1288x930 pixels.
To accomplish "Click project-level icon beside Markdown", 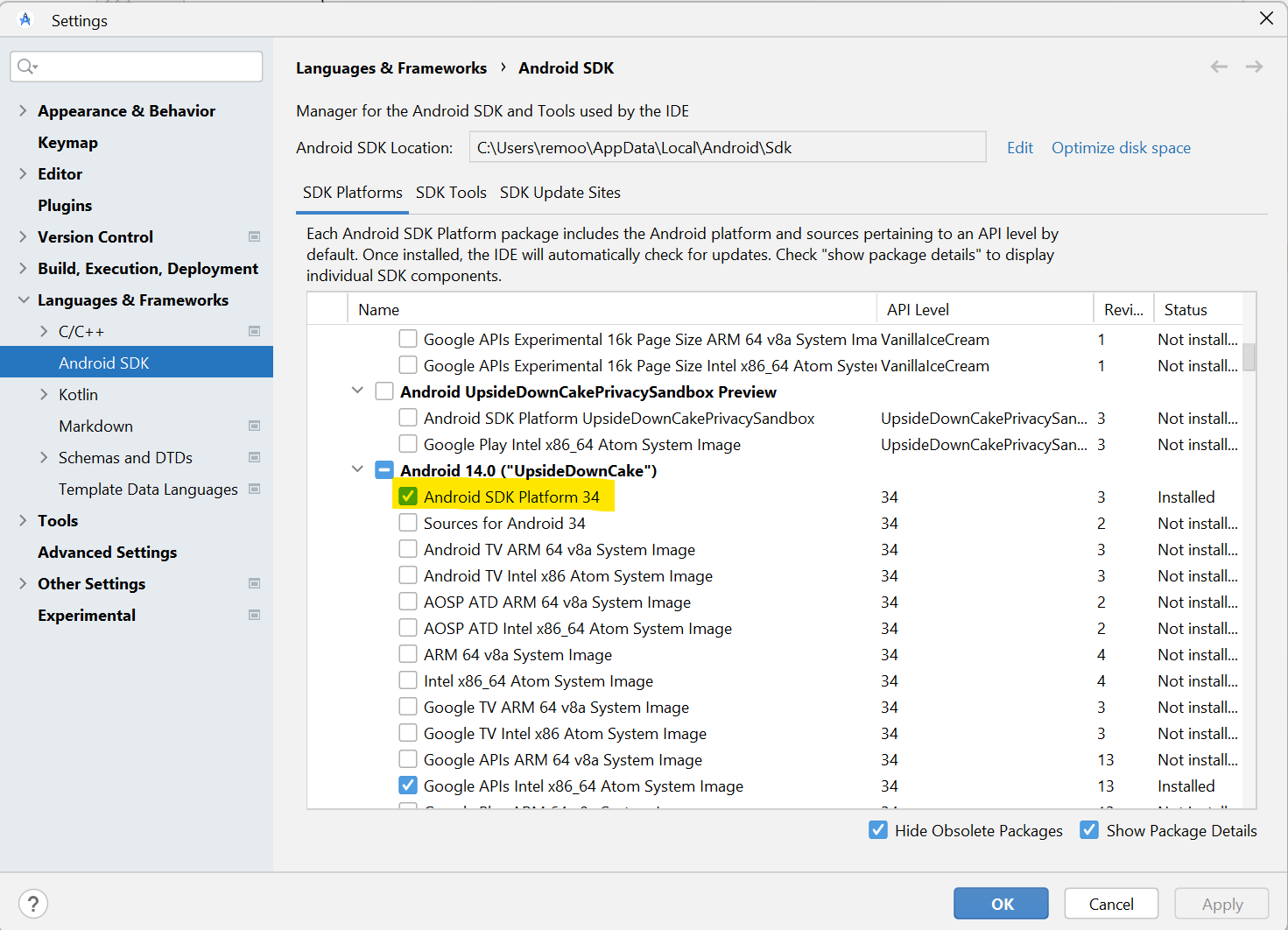I will [255, 426].
